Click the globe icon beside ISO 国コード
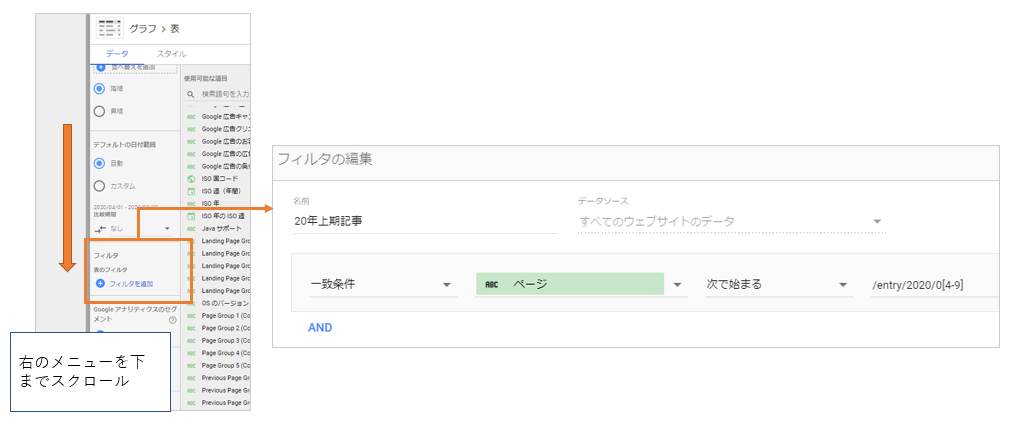The width and height of the screenshot is (1015, 434). (191, 179)
